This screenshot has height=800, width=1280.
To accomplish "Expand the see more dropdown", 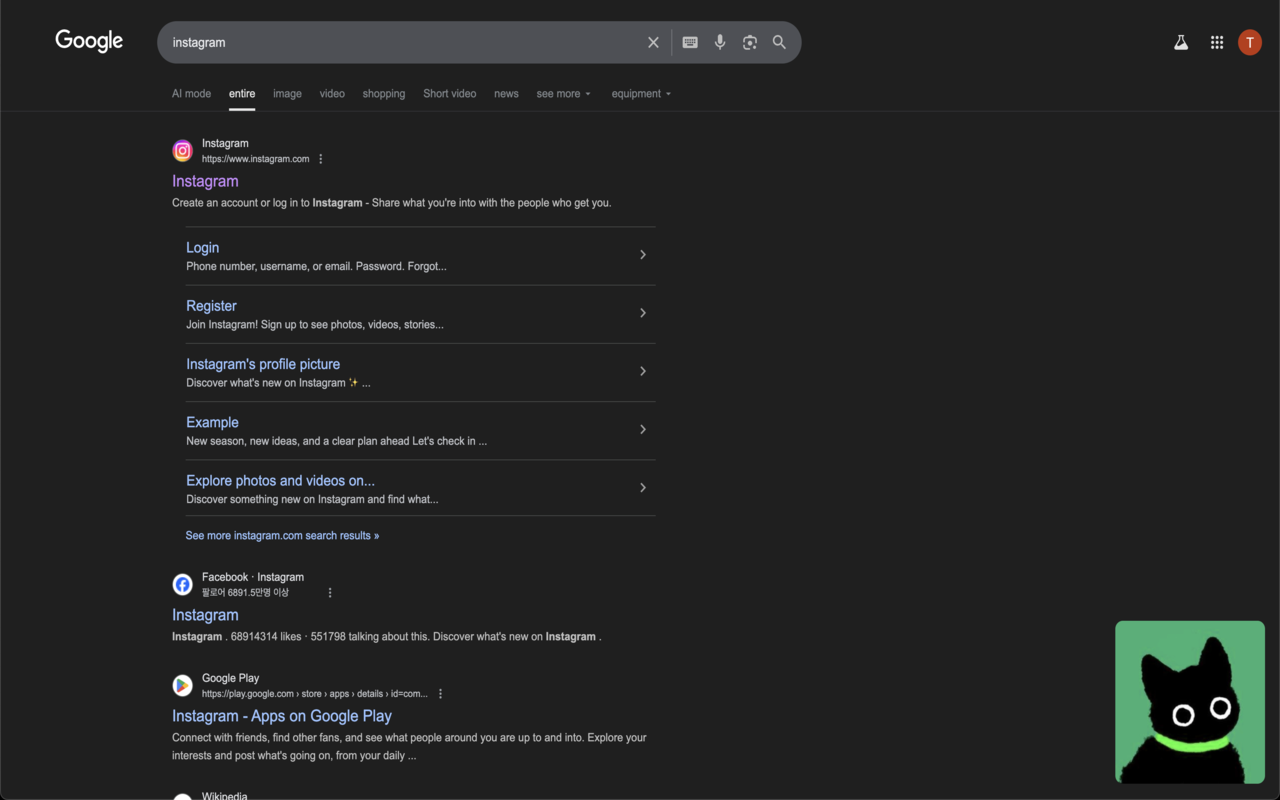I will (564, 94).
